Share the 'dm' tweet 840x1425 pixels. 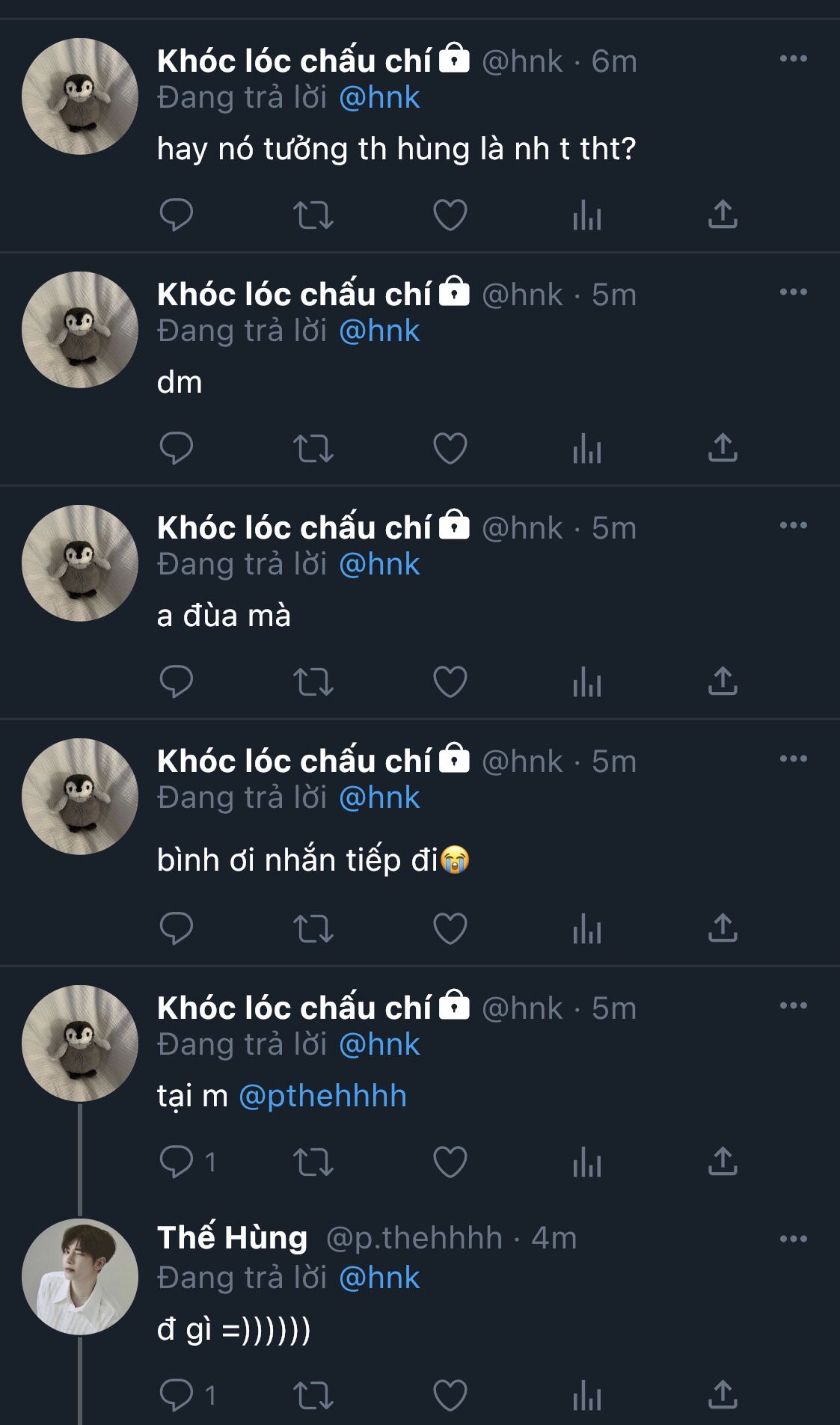pyautogui.click(x=723, y=449)
